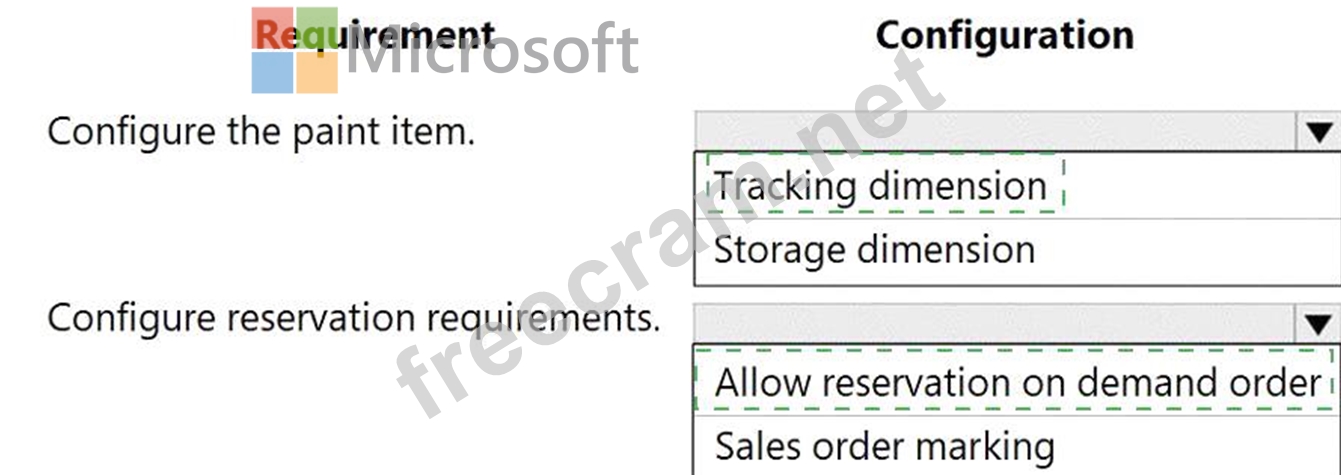Click the green square of the Microsoft logo
1341x475 pixels.
(318, 28)
